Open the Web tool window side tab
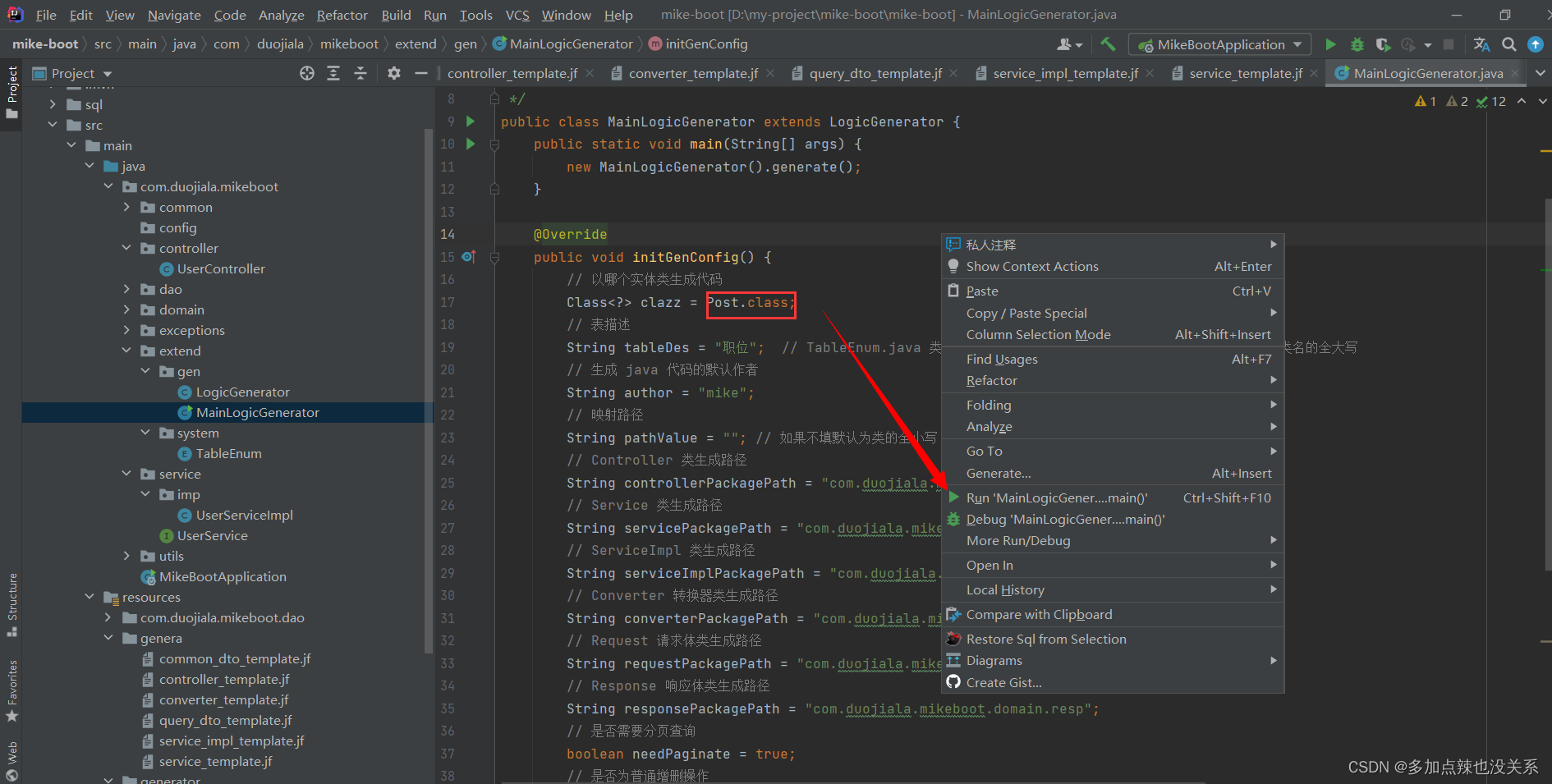Screen dimensions: 1552x784 click(x=11, y=761)
